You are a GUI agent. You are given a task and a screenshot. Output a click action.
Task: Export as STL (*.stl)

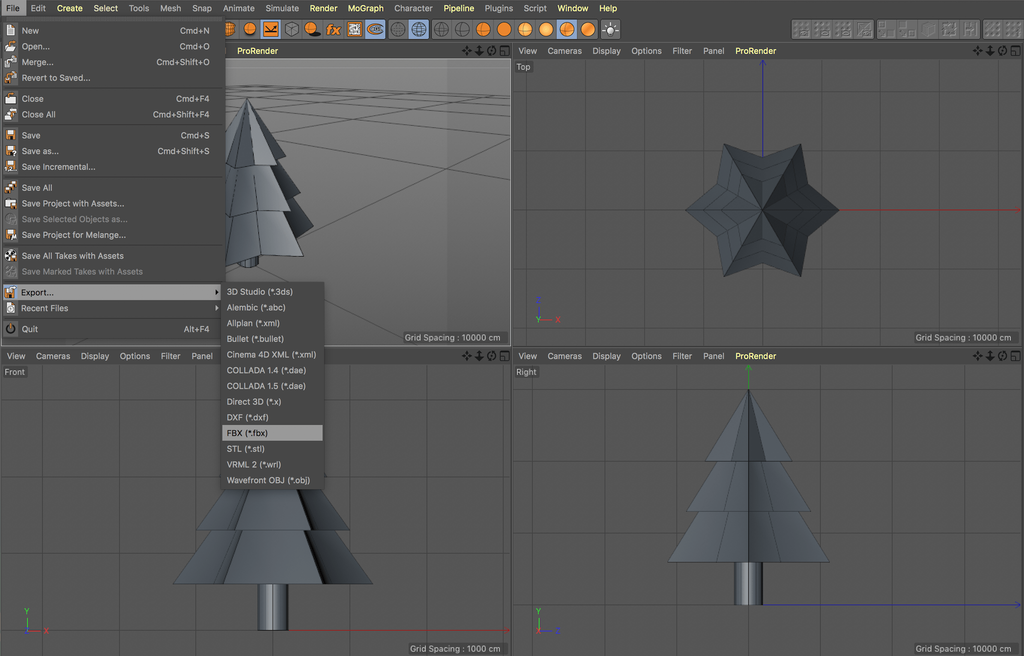pos(272,449)
